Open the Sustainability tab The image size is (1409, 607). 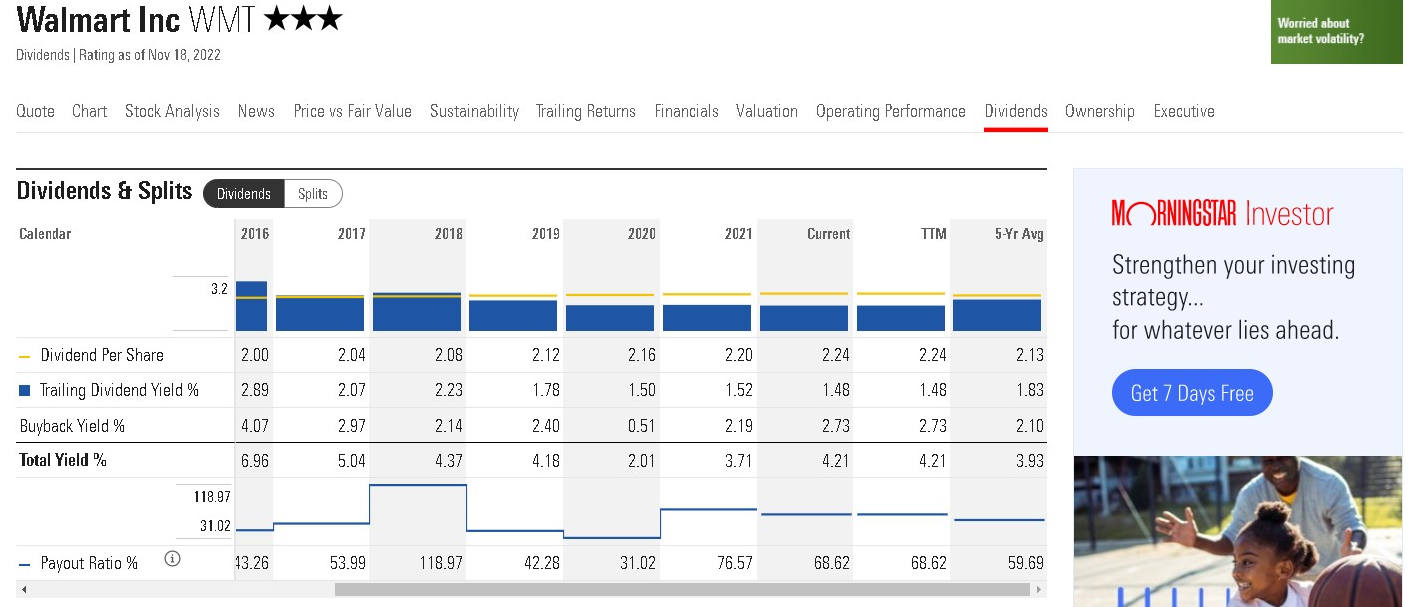coord(474,111)
